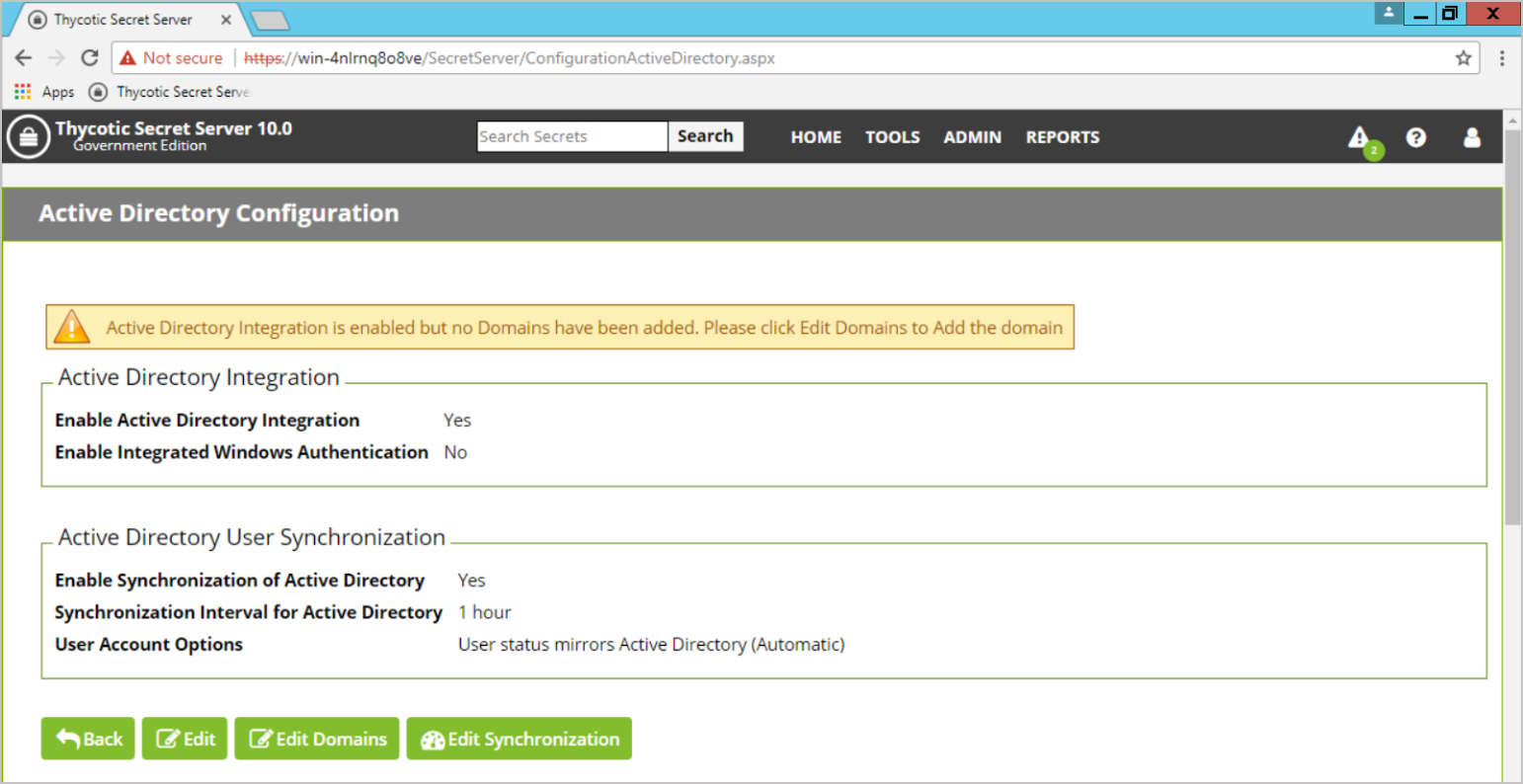Click the page vertical scrollbar
Image resolution: width=1523 pixels, height=784 pixels.
(x=1511, y=326)
